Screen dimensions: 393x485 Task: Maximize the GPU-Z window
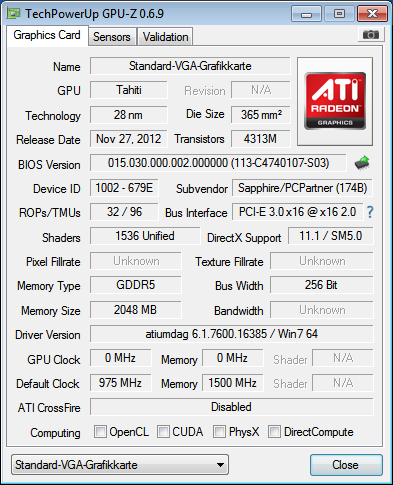tap(339, 14)
